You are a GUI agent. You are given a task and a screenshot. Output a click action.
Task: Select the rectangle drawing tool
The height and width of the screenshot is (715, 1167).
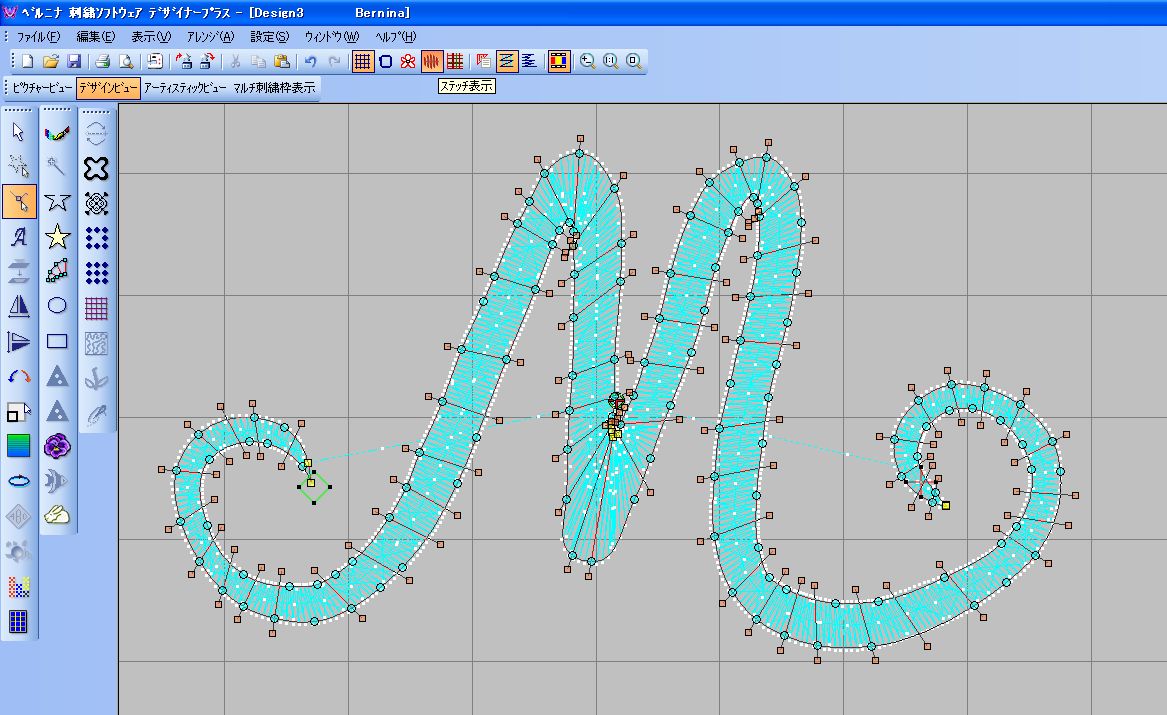pos(57,341)
